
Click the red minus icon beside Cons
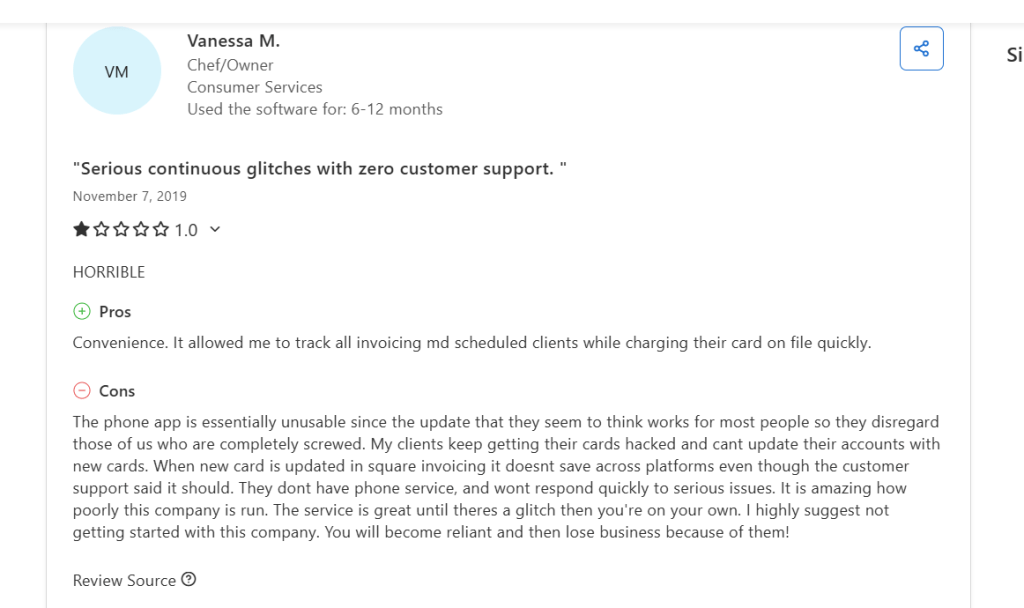point(82,391)
